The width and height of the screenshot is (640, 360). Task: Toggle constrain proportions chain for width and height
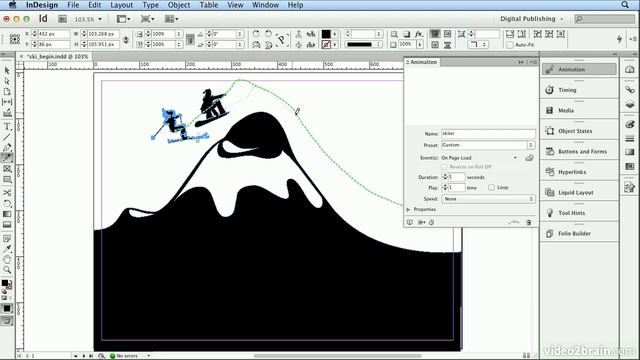click(x=126, y=39)
